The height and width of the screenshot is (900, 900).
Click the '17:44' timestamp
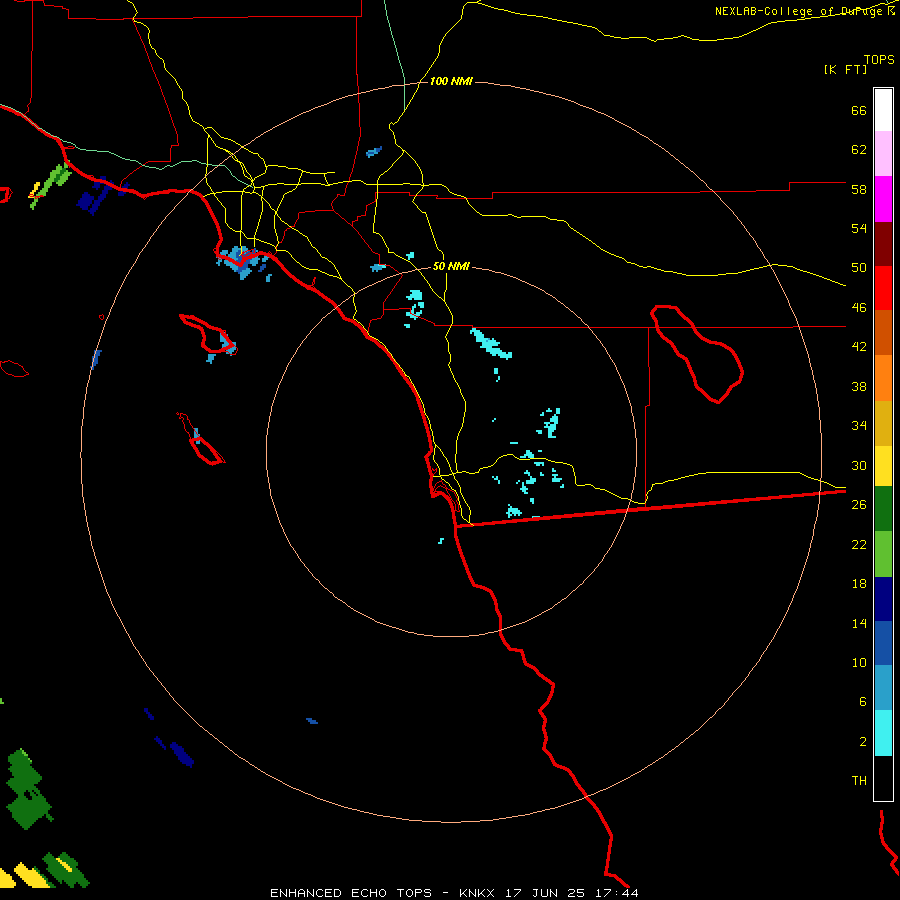(x=617, y=893)
